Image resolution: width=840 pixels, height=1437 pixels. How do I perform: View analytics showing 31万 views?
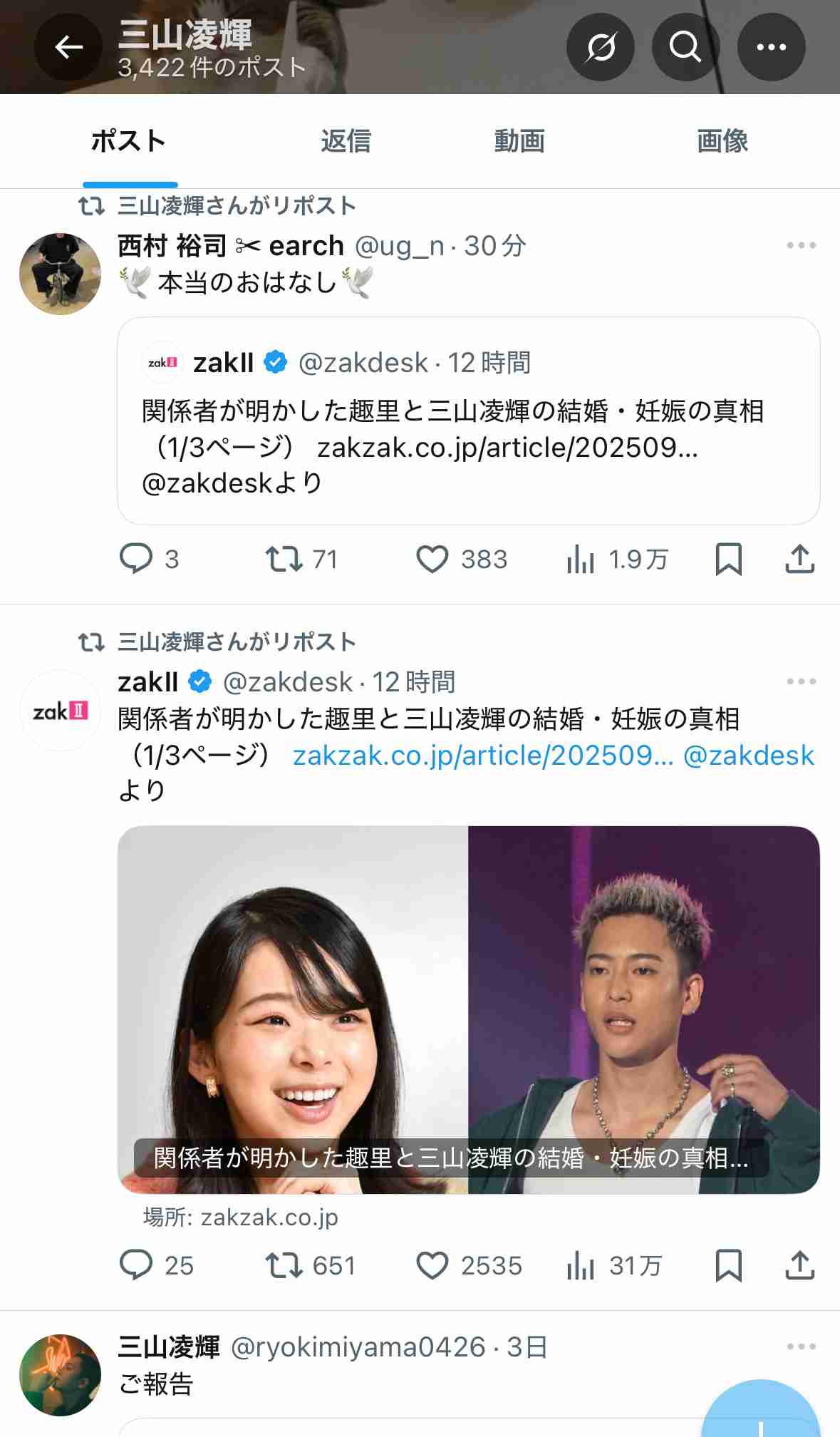(x=614, y=1265)
